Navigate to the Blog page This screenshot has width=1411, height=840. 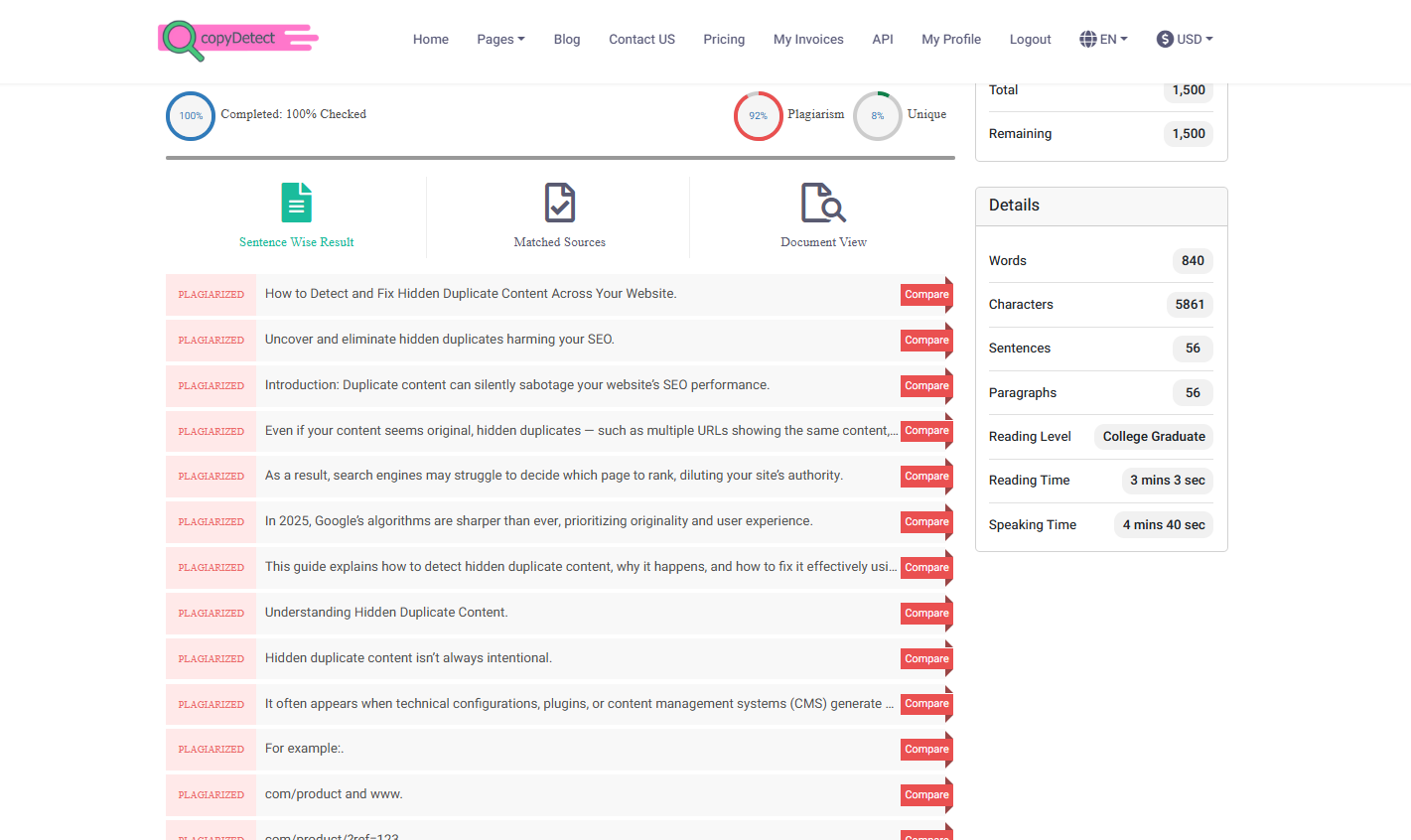pyautogui.click(x=567, y=39)
